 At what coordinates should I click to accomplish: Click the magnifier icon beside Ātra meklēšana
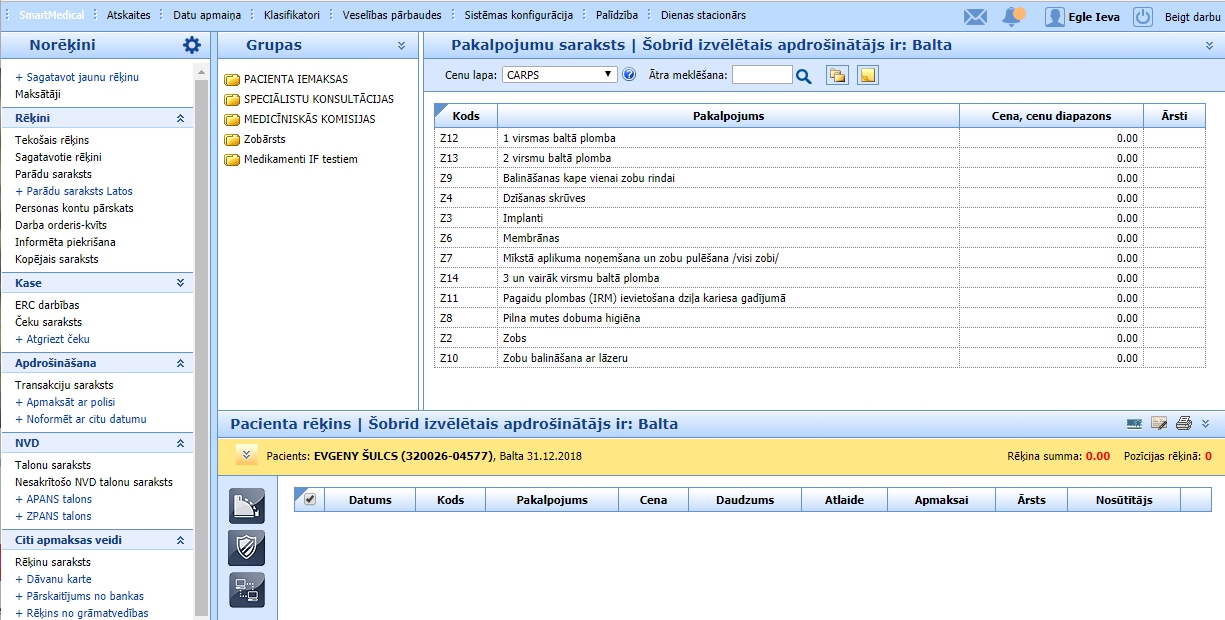pos(803,75)
